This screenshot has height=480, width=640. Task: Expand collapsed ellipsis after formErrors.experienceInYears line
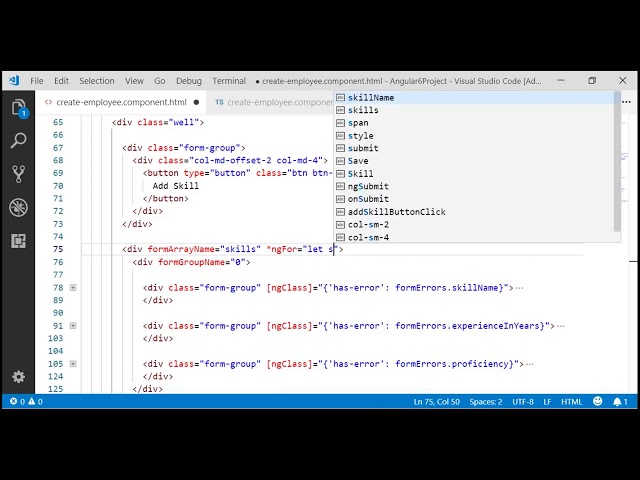(x=561, y=326)
